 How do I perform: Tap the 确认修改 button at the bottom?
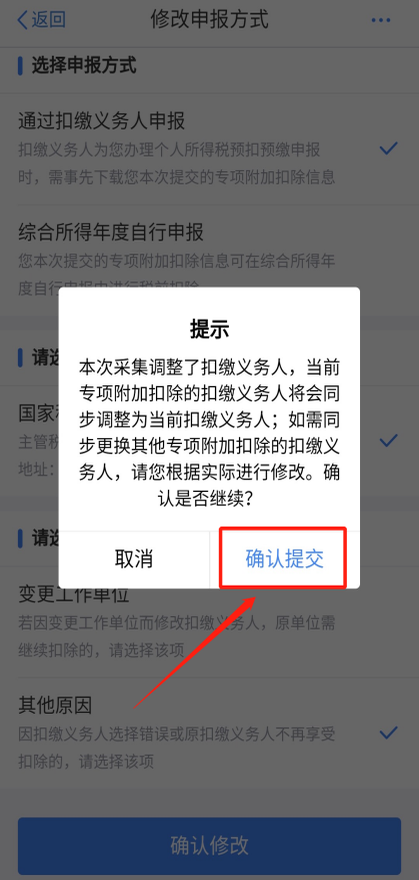pyautogui.click(x=209, y=845)
